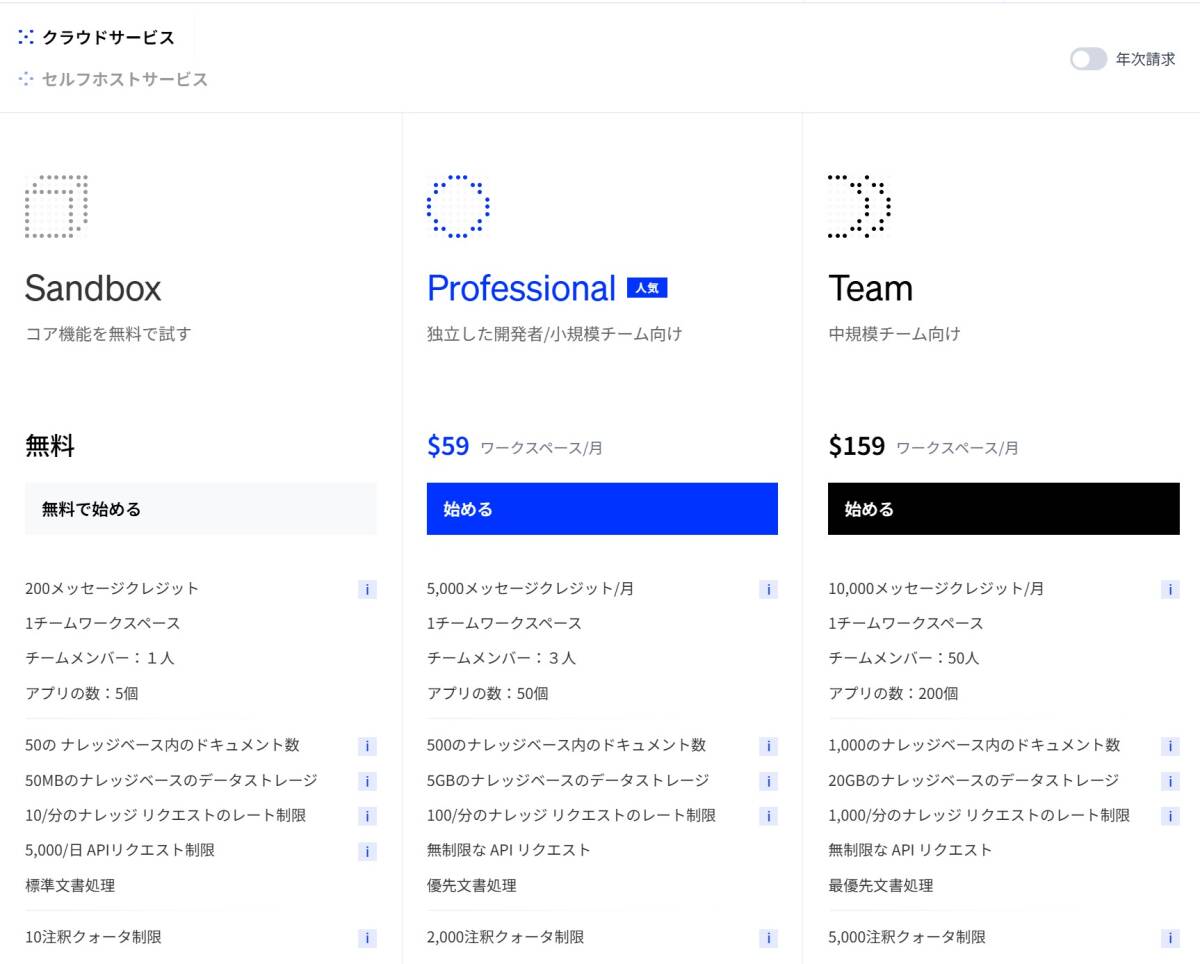Click the 無料 price text

pos(50,446)
